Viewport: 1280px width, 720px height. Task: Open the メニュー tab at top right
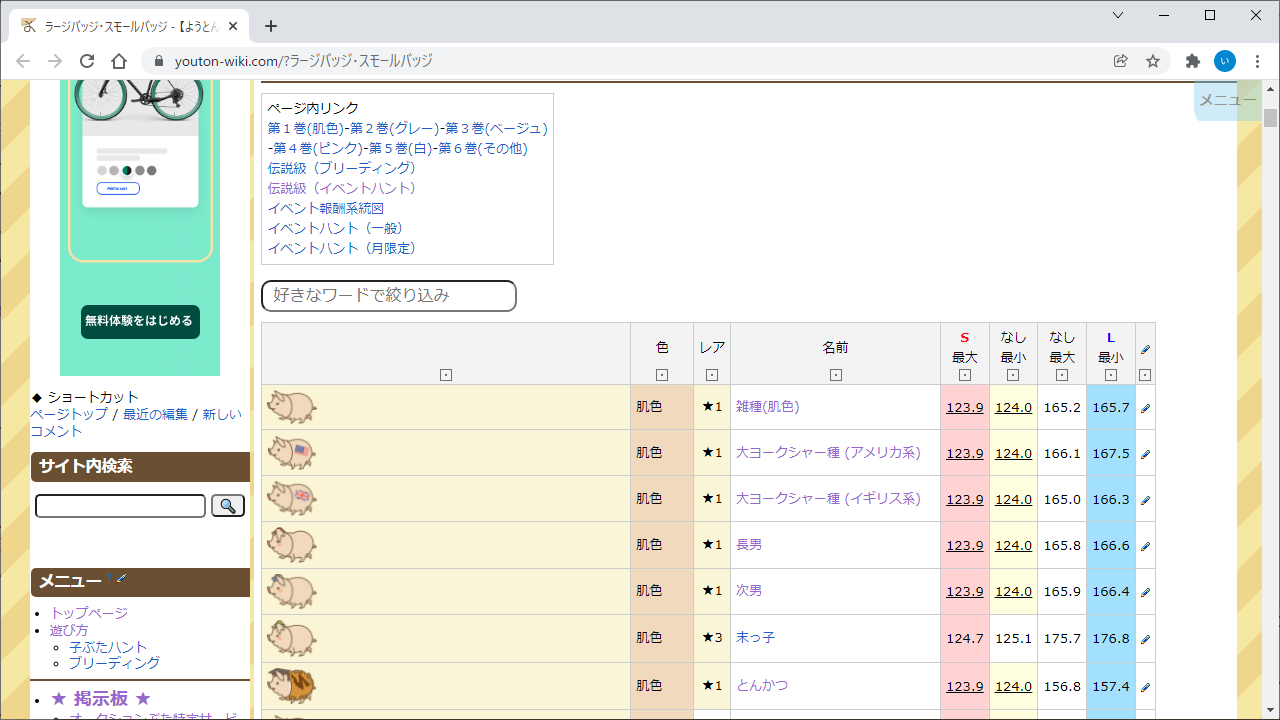[1227, 100]
